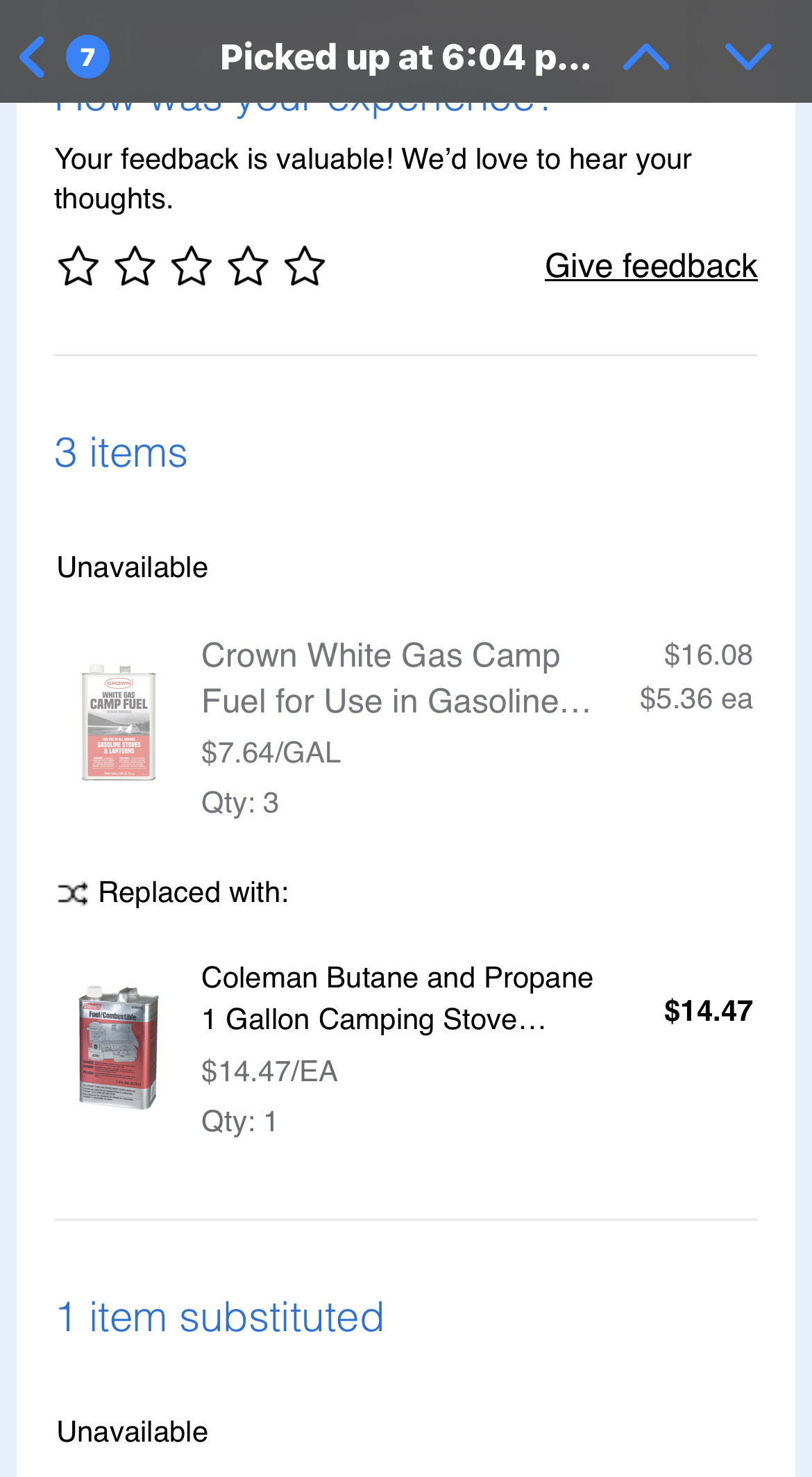Tap the $16.08 unavailable item price
Viewport: 812px width, 1477px height.
point(708,655)
